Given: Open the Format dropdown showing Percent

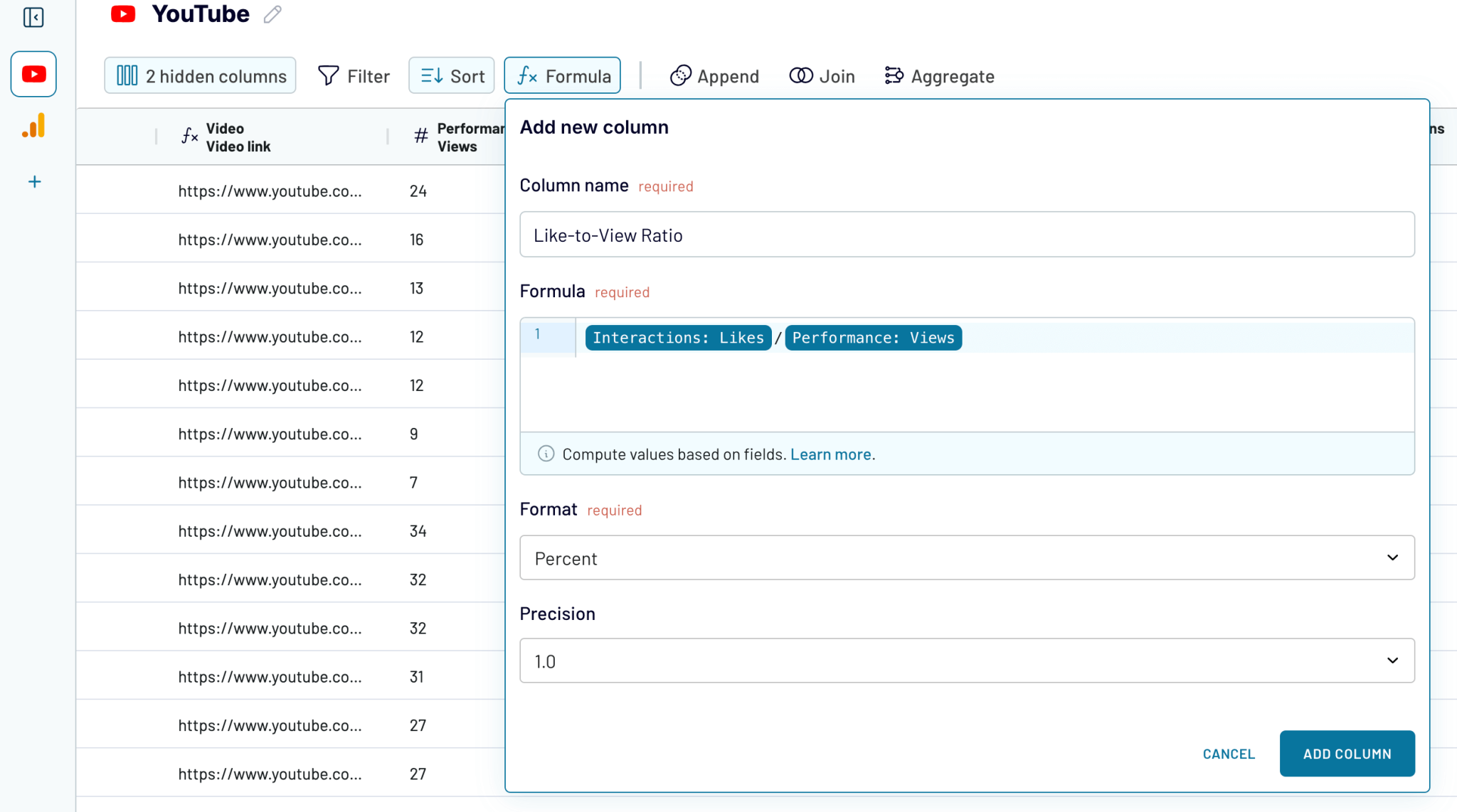Looking at the screenshot, I should 967,557.
